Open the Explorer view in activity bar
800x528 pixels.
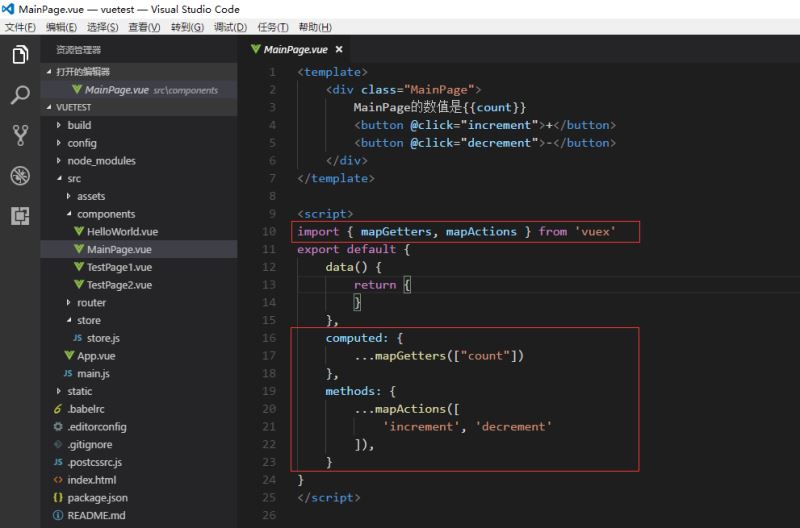click(x=20, y=55)
